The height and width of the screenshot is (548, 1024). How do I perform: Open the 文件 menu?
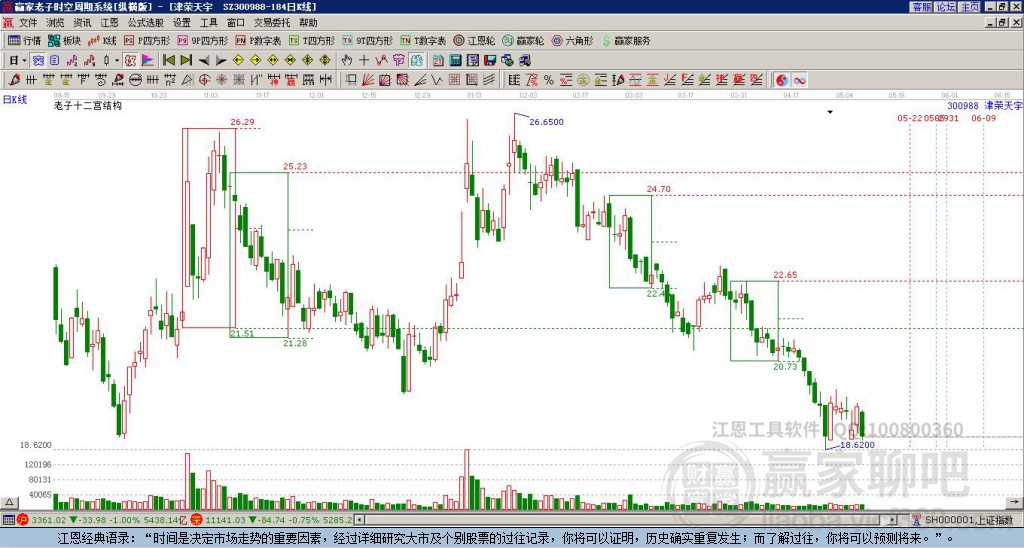(x=28, y=23)
